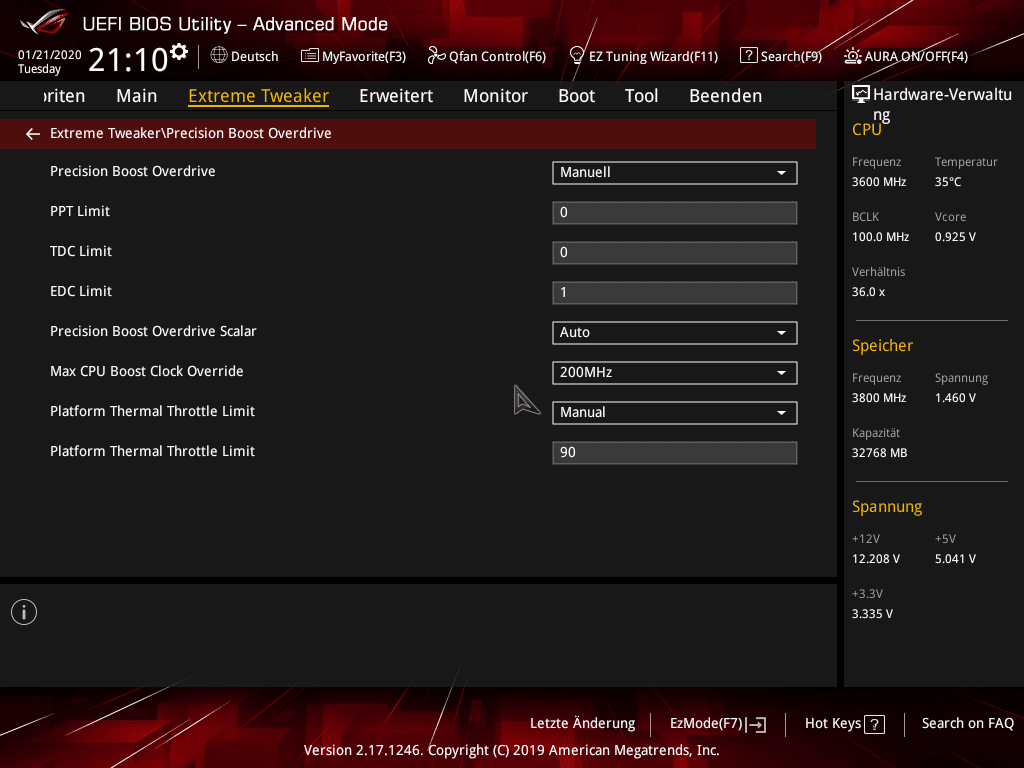
Task: Click the globe language icon
Action: point(219,56)
